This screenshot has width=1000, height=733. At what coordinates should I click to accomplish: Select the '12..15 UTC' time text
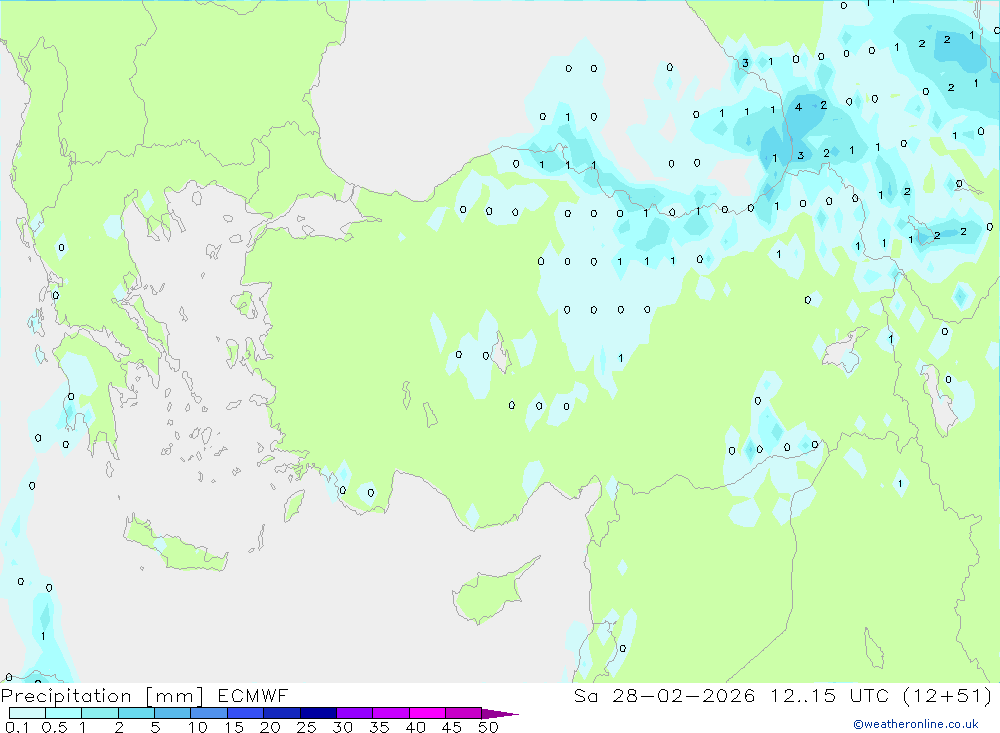(x=830, y=695)
